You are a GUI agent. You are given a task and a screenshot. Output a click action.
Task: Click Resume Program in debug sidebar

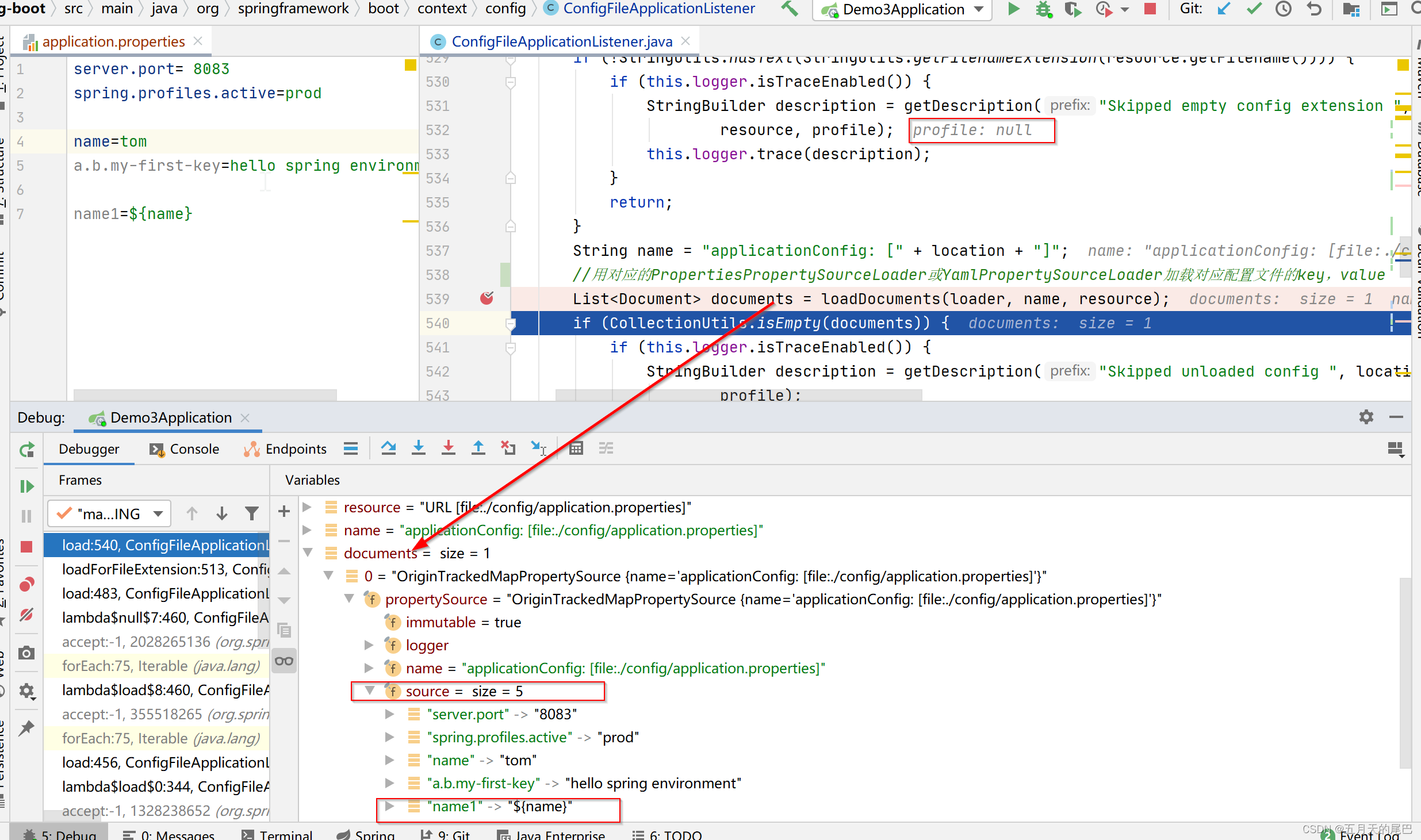coord(26,486)
